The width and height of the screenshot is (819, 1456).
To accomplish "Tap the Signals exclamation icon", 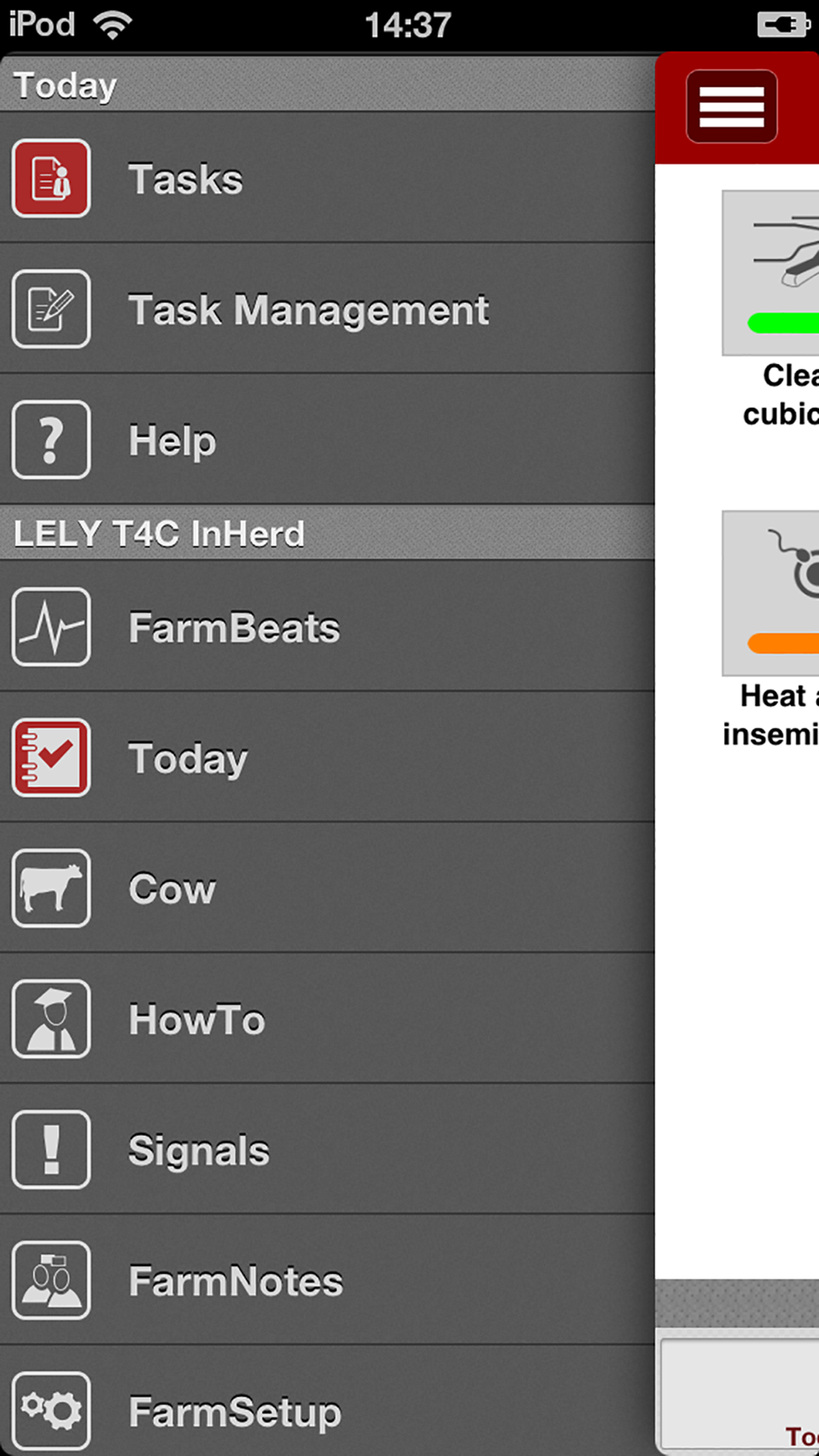I will [51, 1150].
